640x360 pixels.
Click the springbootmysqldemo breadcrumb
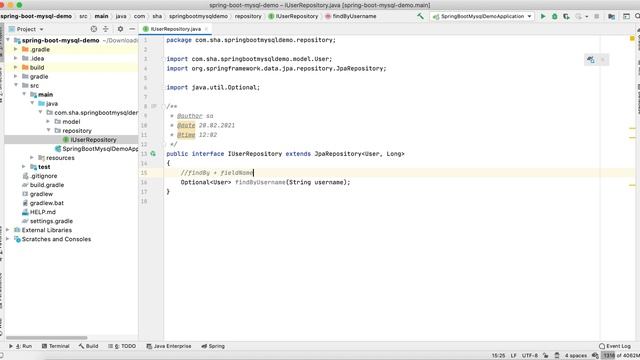tap(198, 16)
